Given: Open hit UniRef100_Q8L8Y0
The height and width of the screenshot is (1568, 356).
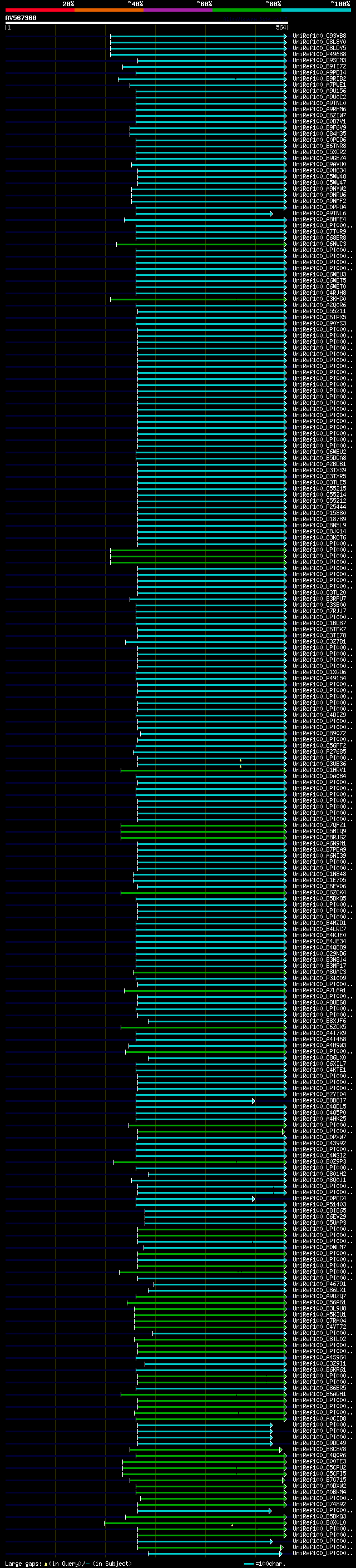Looking at the screenshot, I should 319,42.
